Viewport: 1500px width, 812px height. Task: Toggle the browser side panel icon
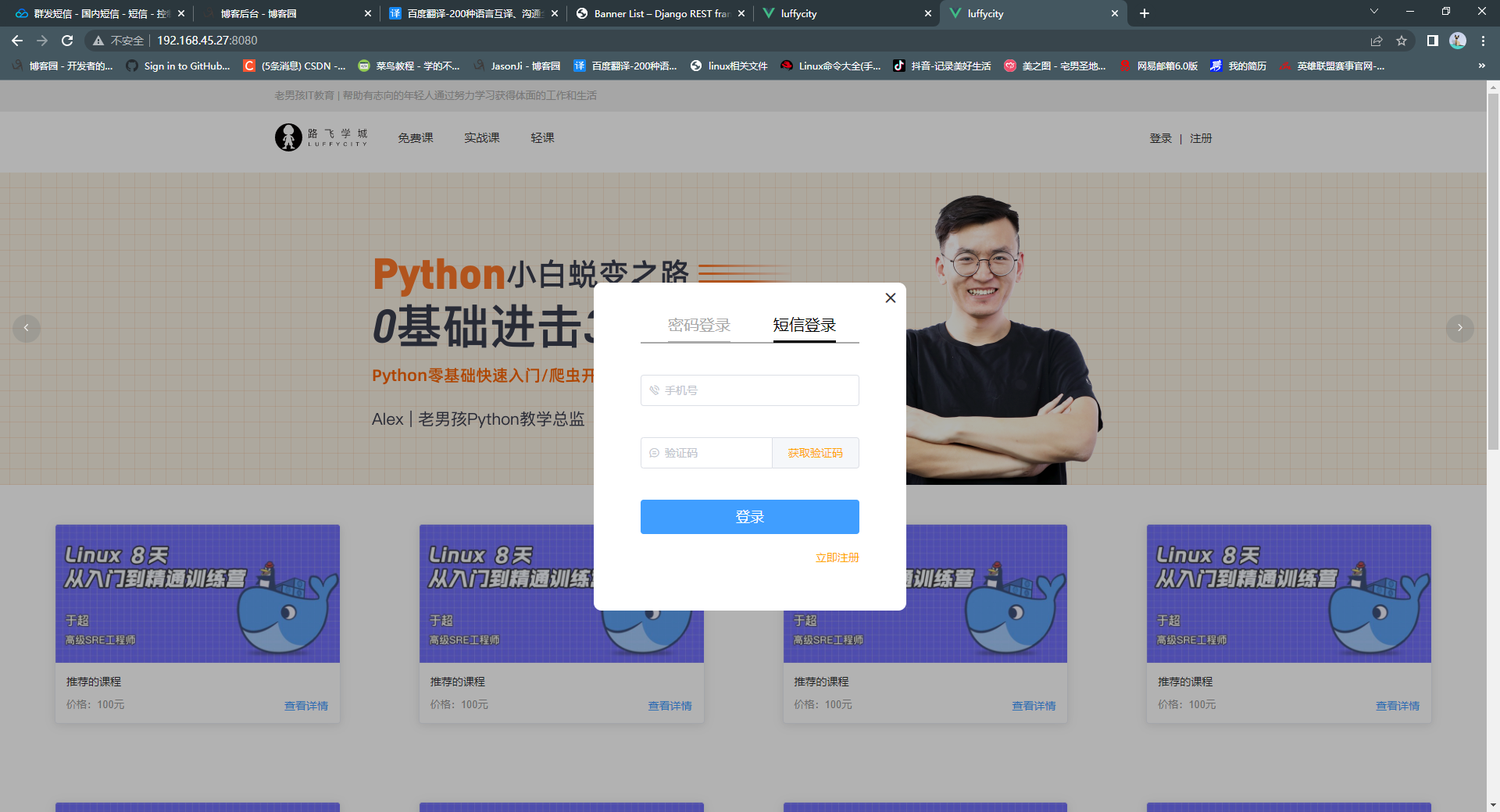[x=1432, y=41]
